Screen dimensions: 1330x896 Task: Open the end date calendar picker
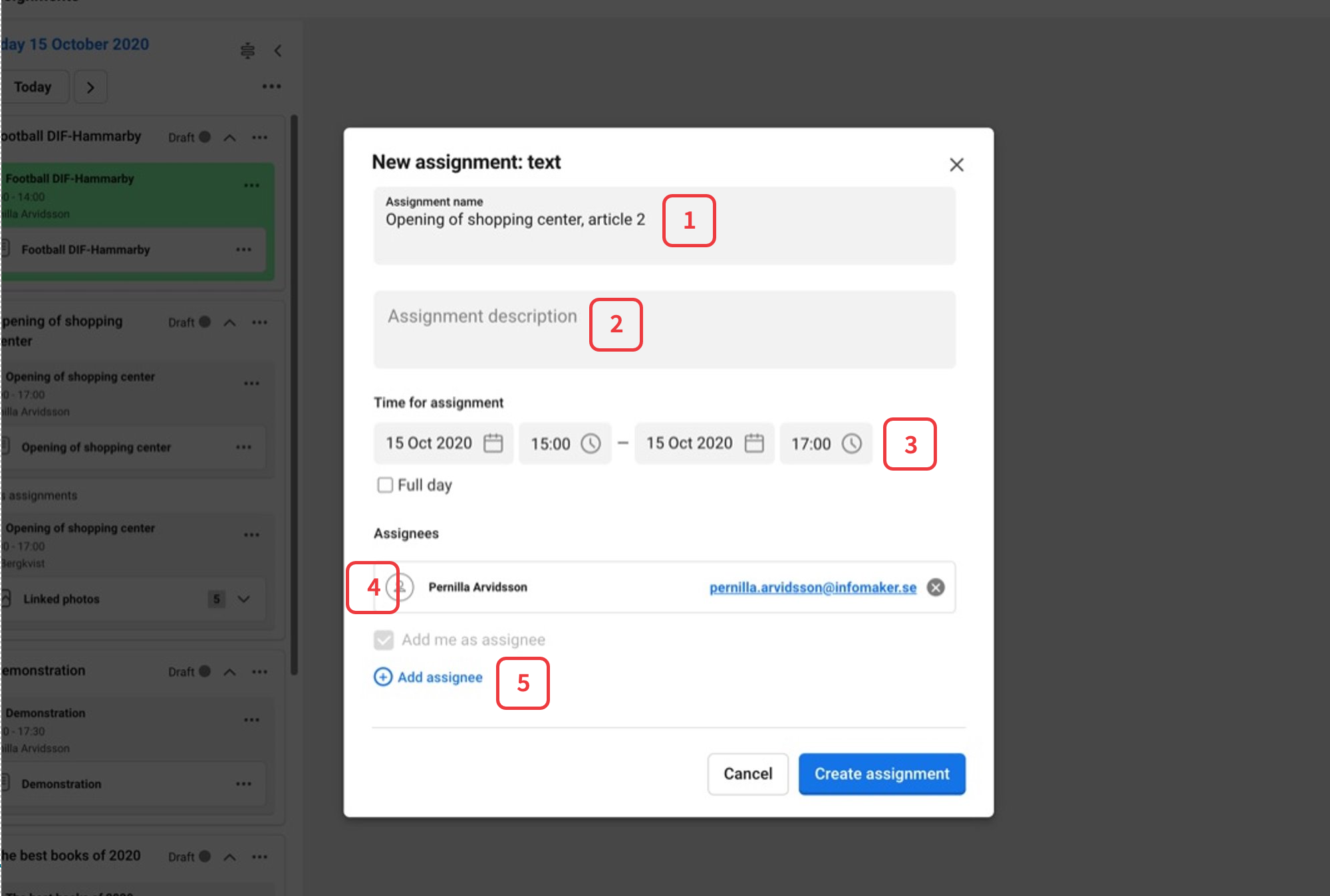coord(753,443)
